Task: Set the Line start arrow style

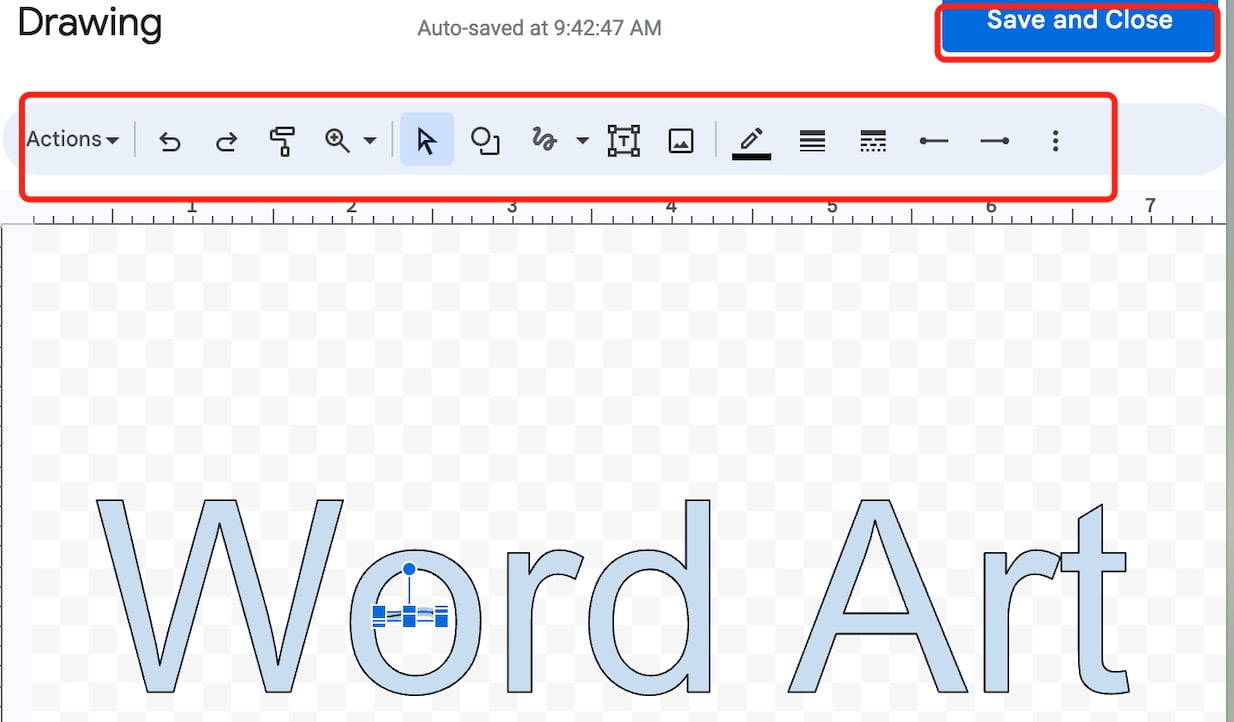Action: 934,141
